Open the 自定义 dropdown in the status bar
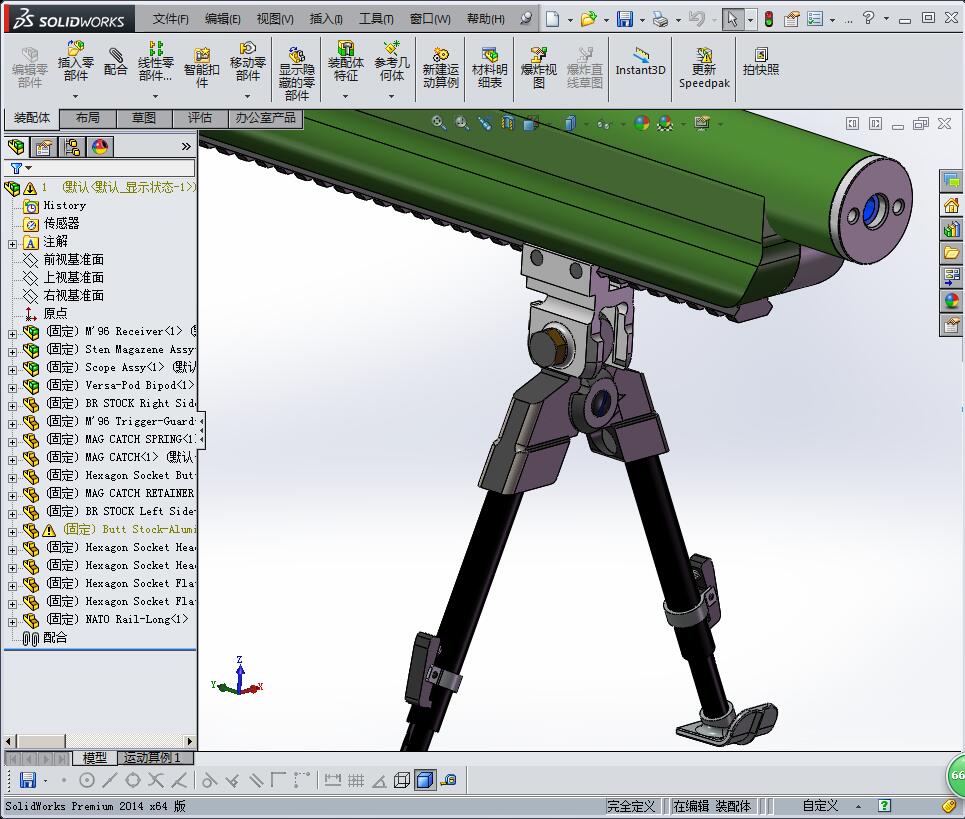Viewport: 965px width, 819px height. tap(826, 804)
